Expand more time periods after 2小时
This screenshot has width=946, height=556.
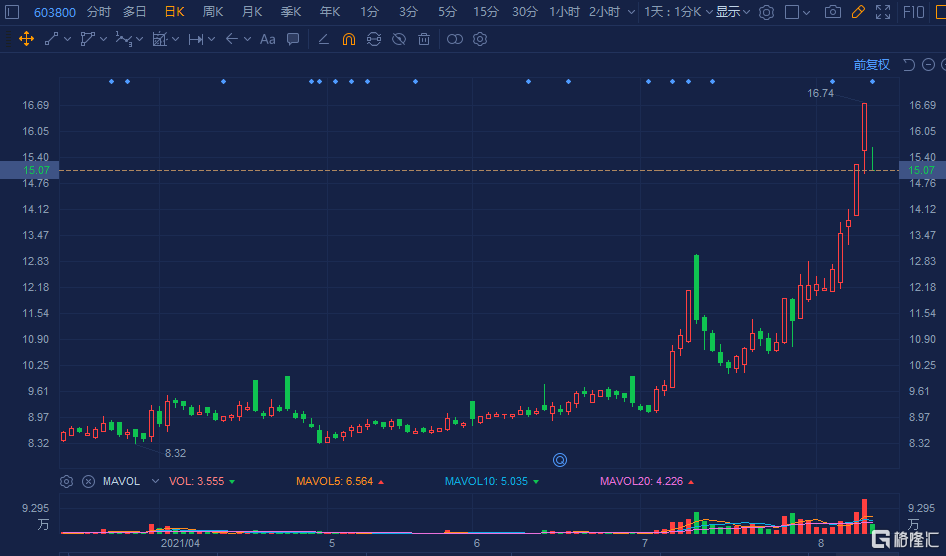point(631,12)
